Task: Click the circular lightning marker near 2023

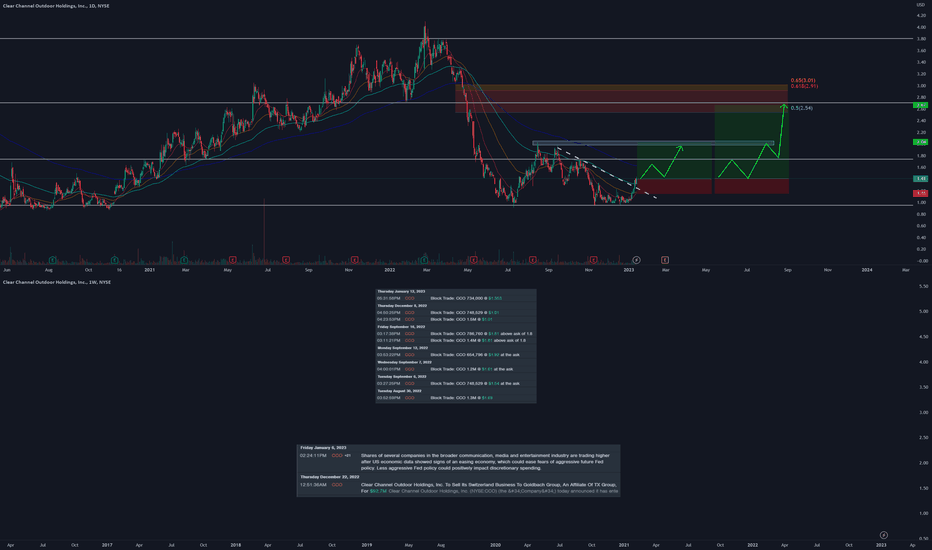Action: tap(636, 260)
